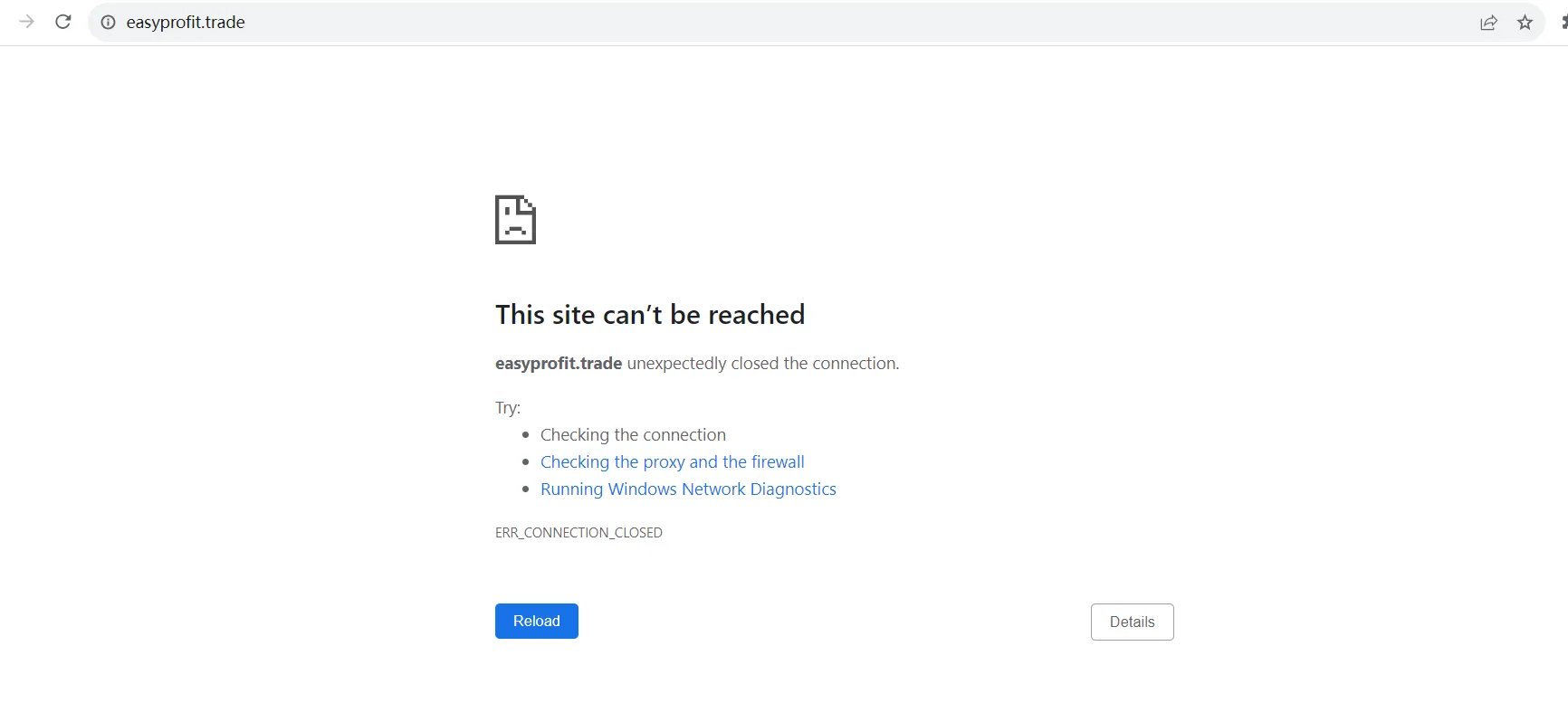Click the reload icon in the toolbar
The image size is (1568, 722).
click(63, 22)
